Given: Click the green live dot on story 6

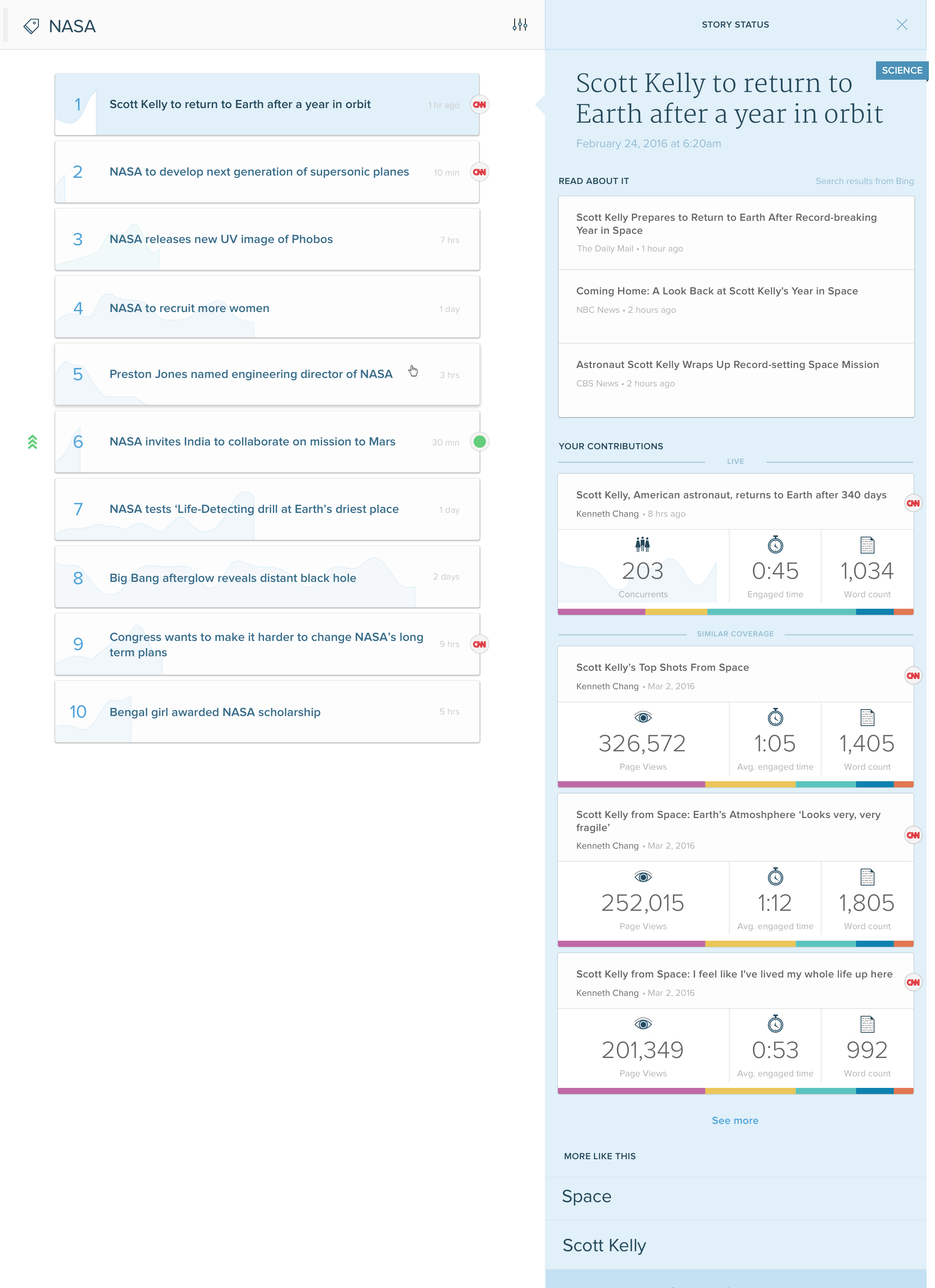Looking at the screenshot, I should tap(480, 442).
